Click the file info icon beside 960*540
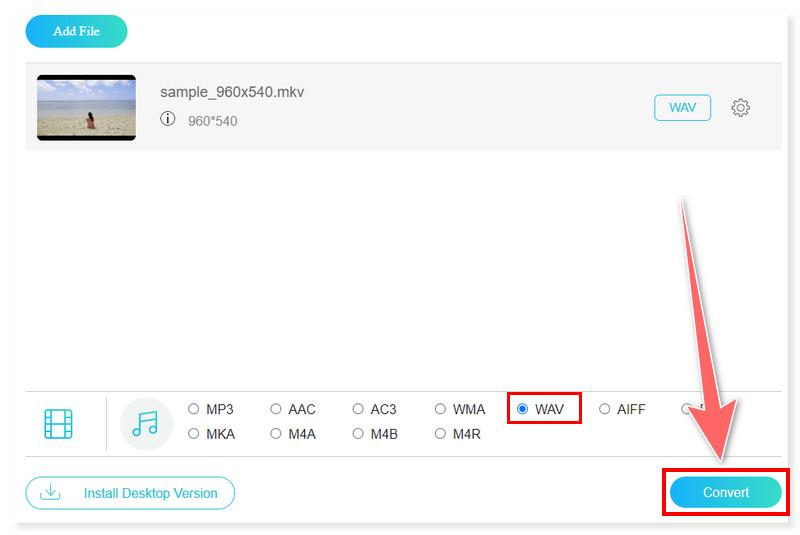Image resolution: width=800 pixels, height=535 pixels. coord(167,119)
